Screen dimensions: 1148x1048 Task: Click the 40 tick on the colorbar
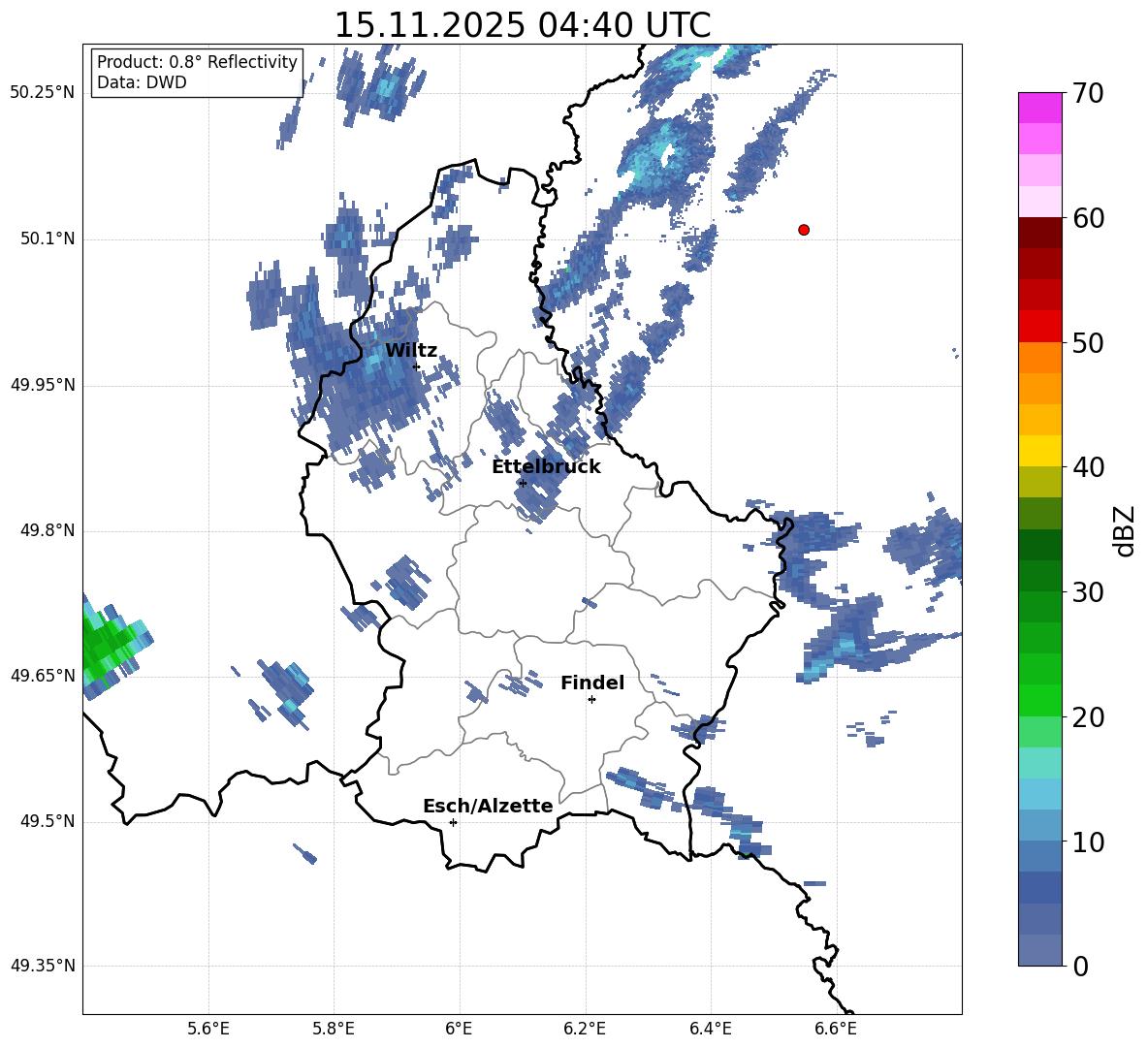[x=1088, y=467]
